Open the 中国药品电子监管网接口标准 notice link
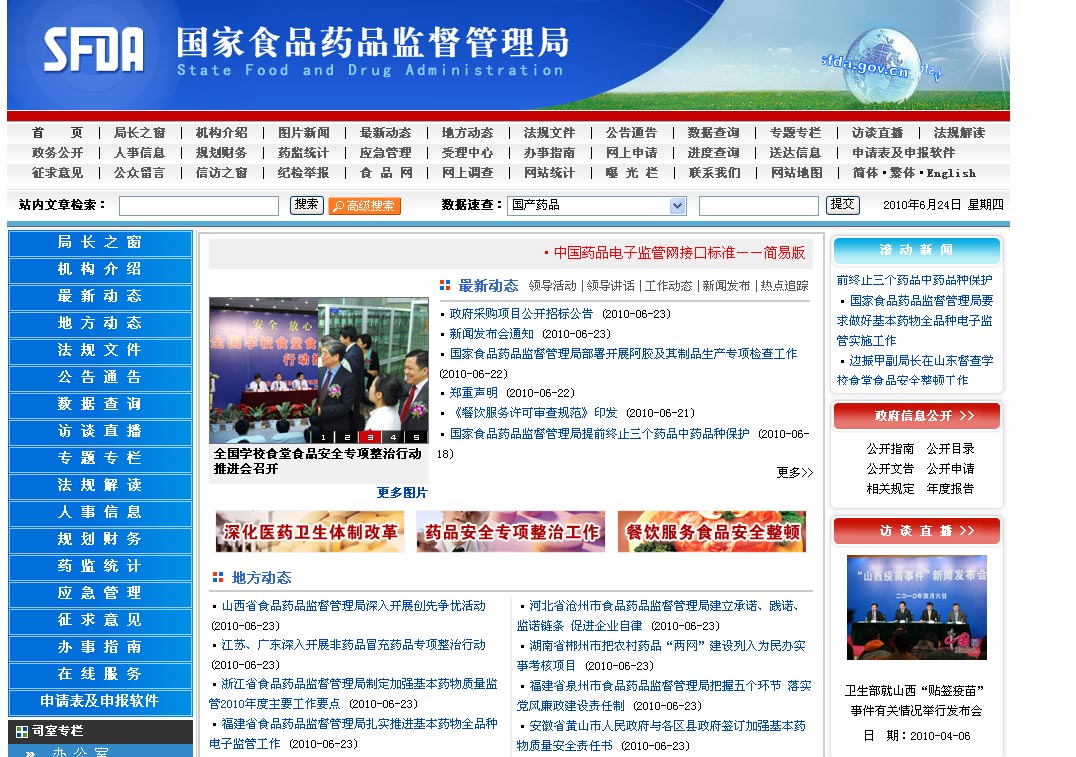 [x=679, y=253]
